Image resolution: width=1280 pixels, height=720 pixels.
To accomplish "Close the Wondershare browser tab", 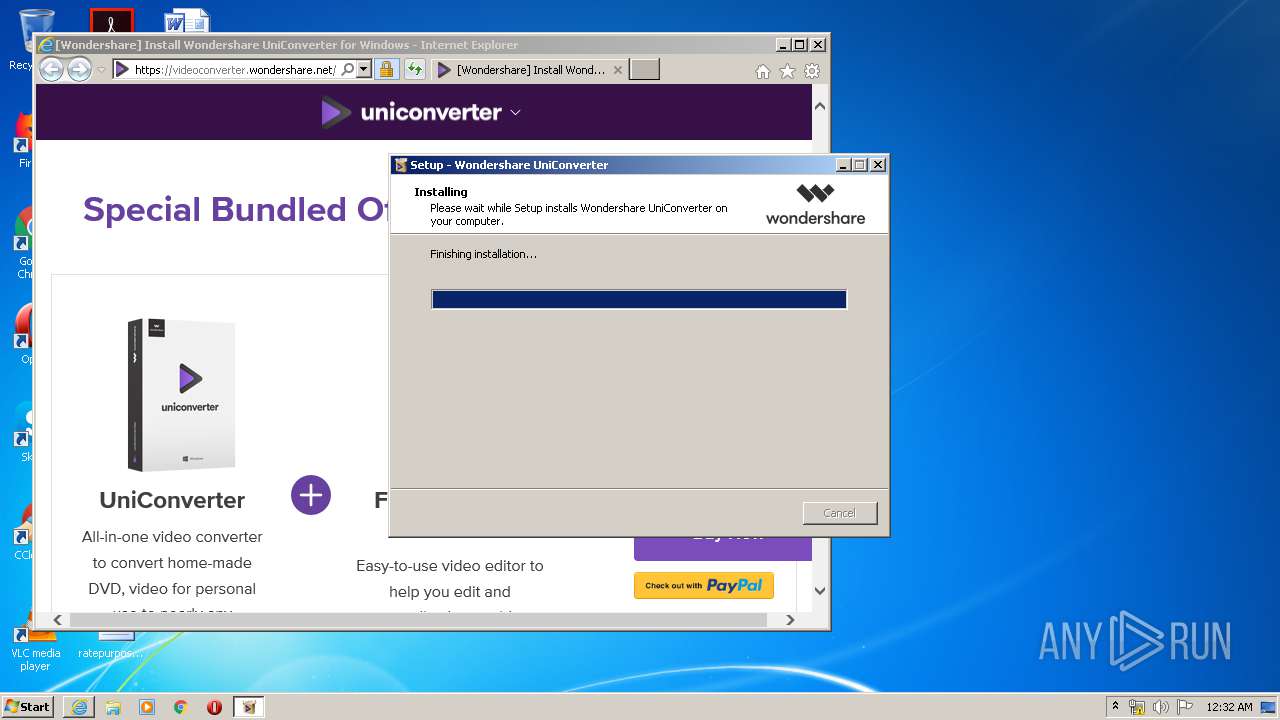I will coord(618,70).
